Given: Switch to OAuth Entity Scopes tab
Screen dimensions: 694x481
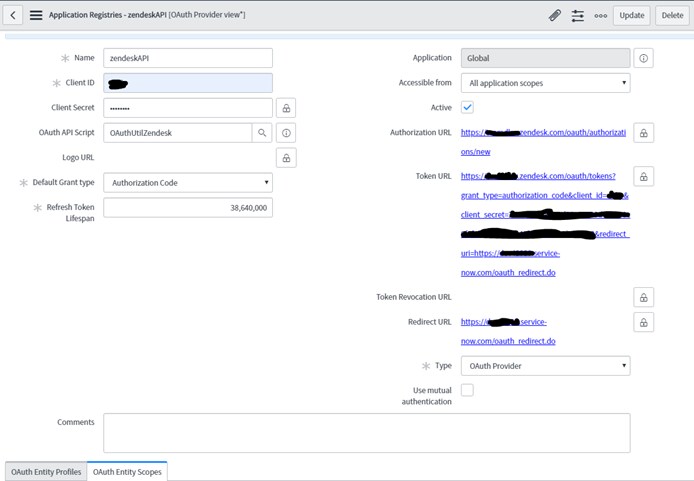Looking at the screenshot, I should pos(127,472).
